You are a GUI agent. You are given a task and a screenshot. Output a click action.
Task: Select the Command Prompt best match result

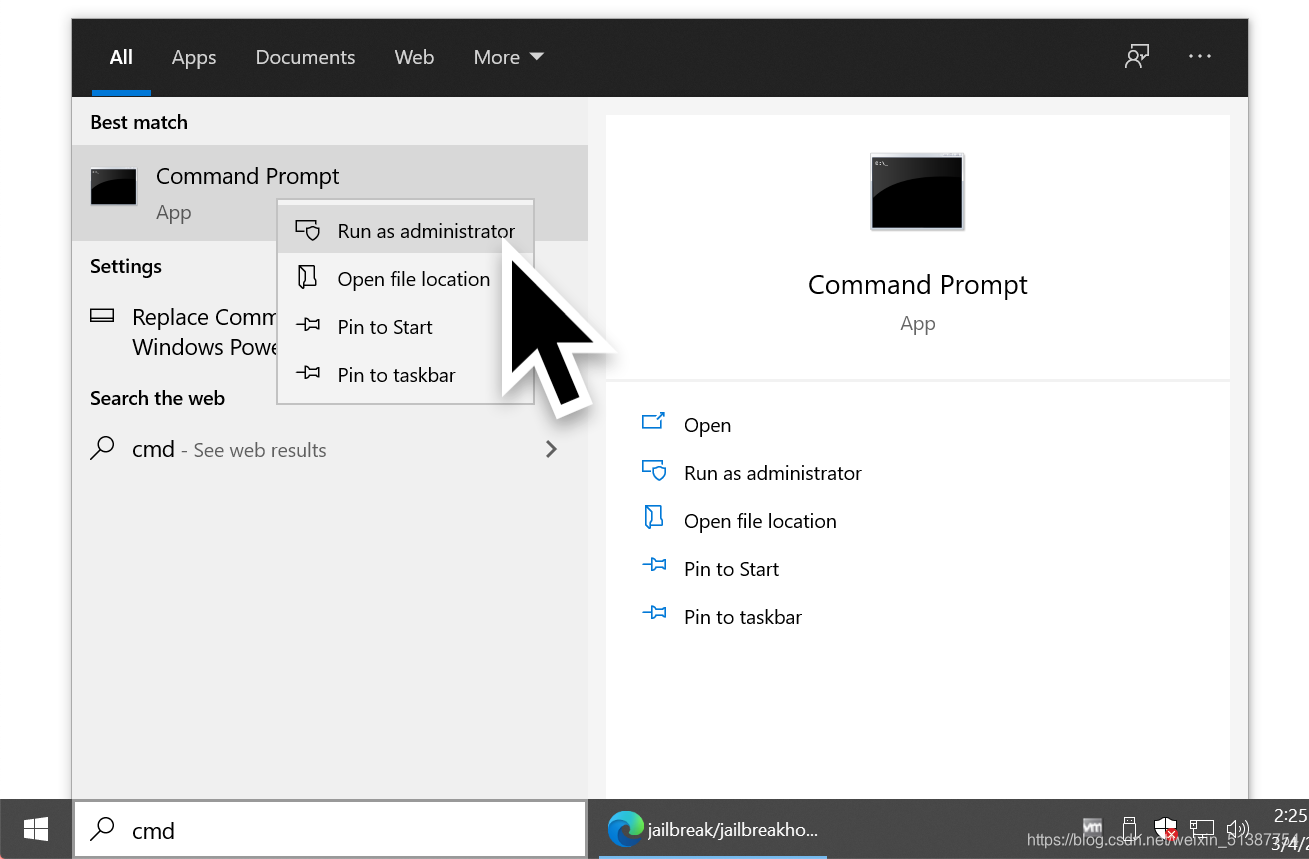pyautogui.click(x=330, y=193)
